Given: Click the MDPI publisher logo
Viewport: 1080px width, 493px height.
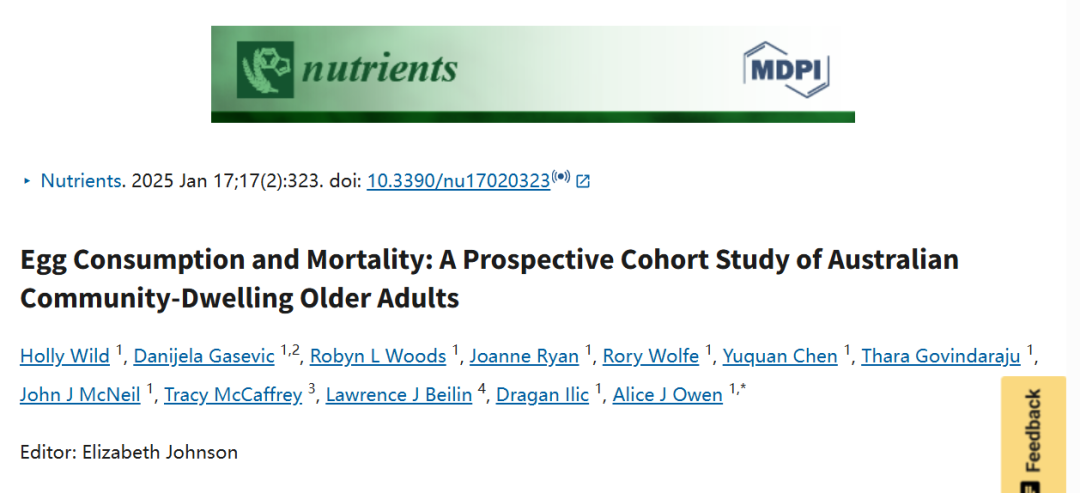Looking at the screenshot, I should (787, 68).
